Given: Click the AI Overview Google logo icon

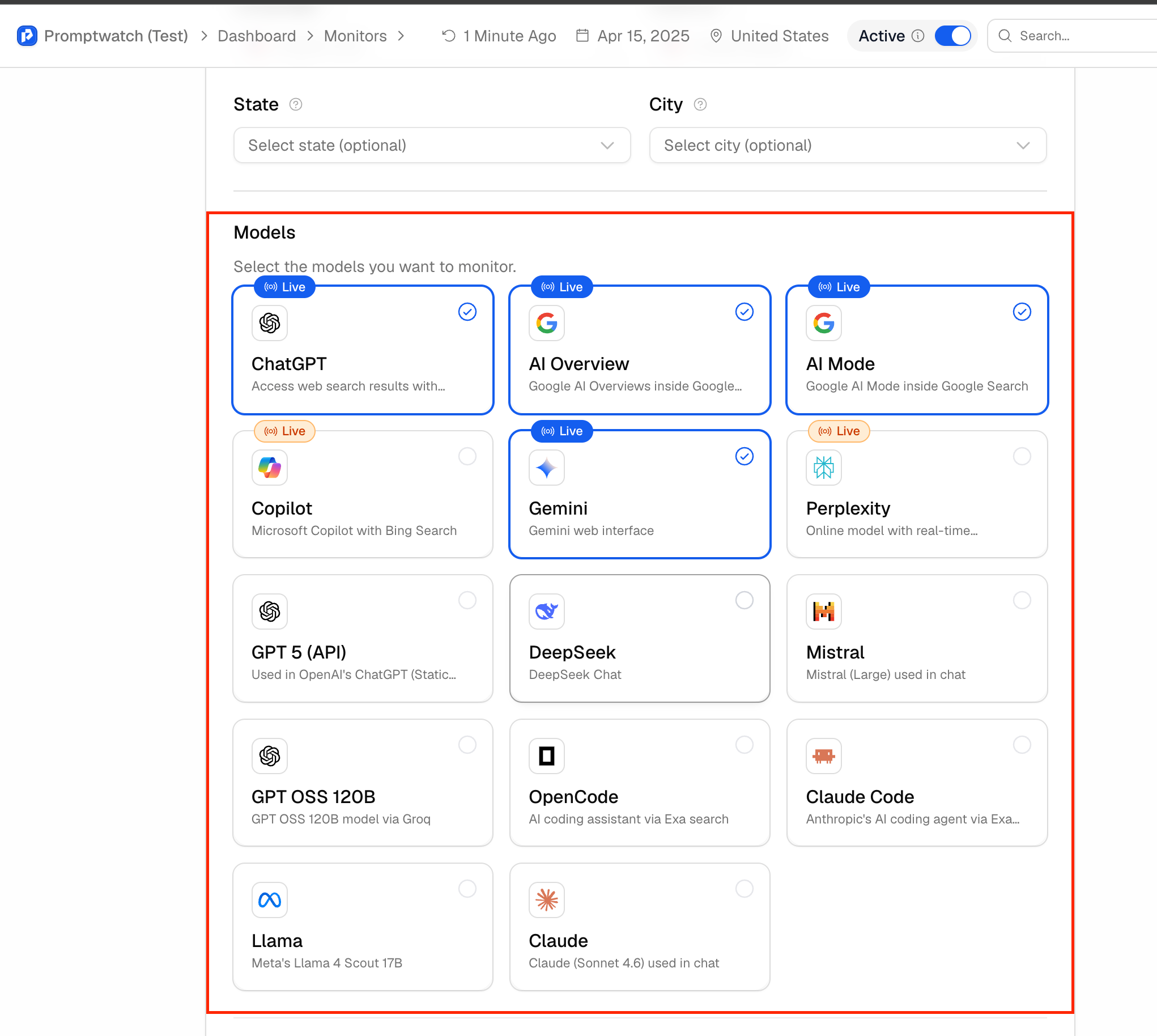Looking at the screenshot, I should 547,323.
